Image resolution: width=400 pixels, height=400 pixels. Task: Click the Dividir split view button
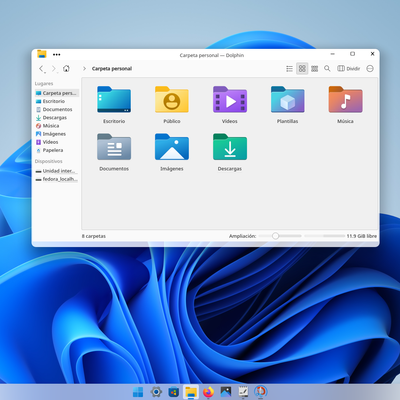(349, 69)
